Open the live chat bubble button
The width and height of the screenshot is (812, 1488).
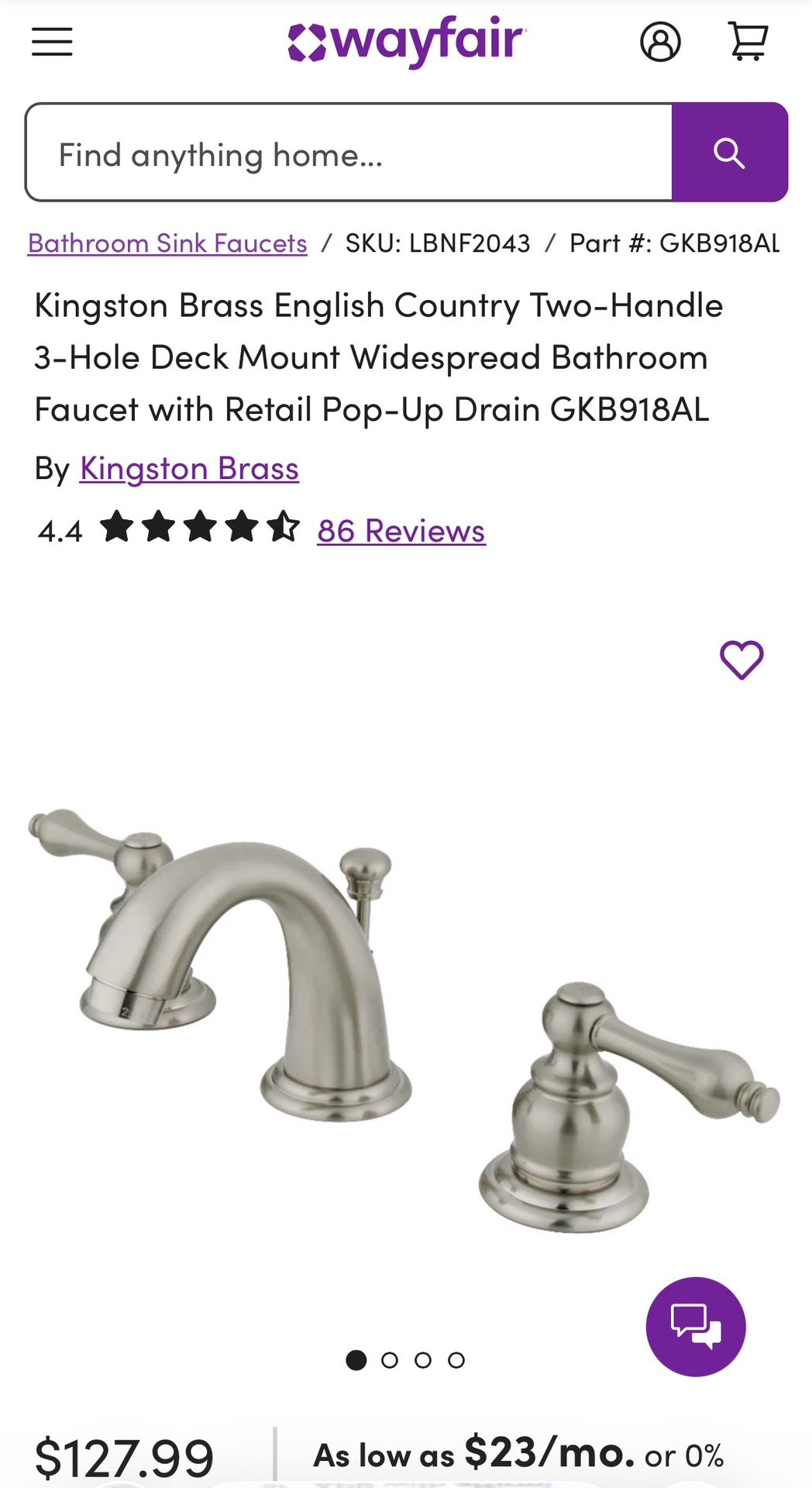(696, 1327)
